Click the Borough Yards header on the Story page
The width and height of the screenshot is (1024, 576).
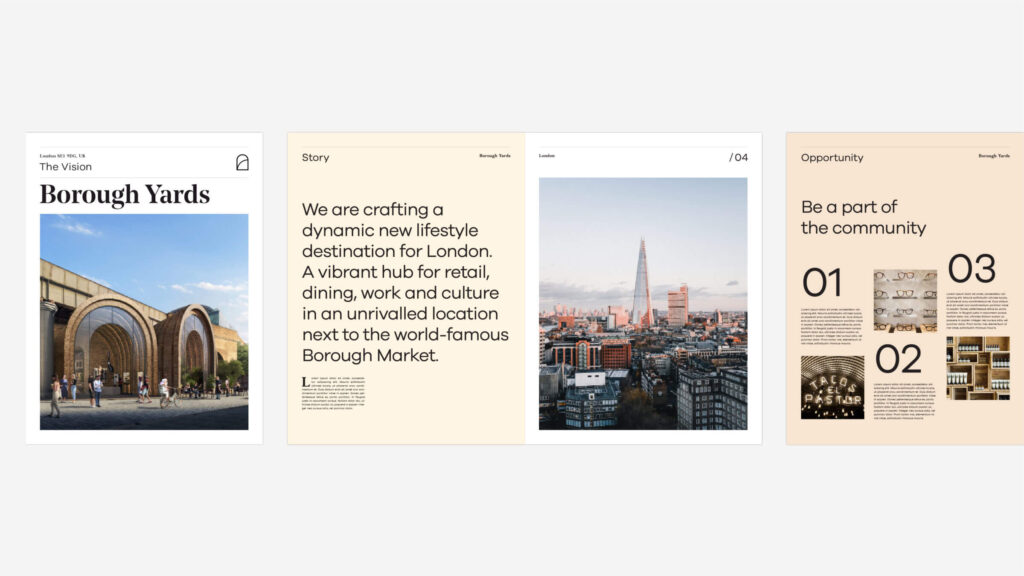click(494, 156)
